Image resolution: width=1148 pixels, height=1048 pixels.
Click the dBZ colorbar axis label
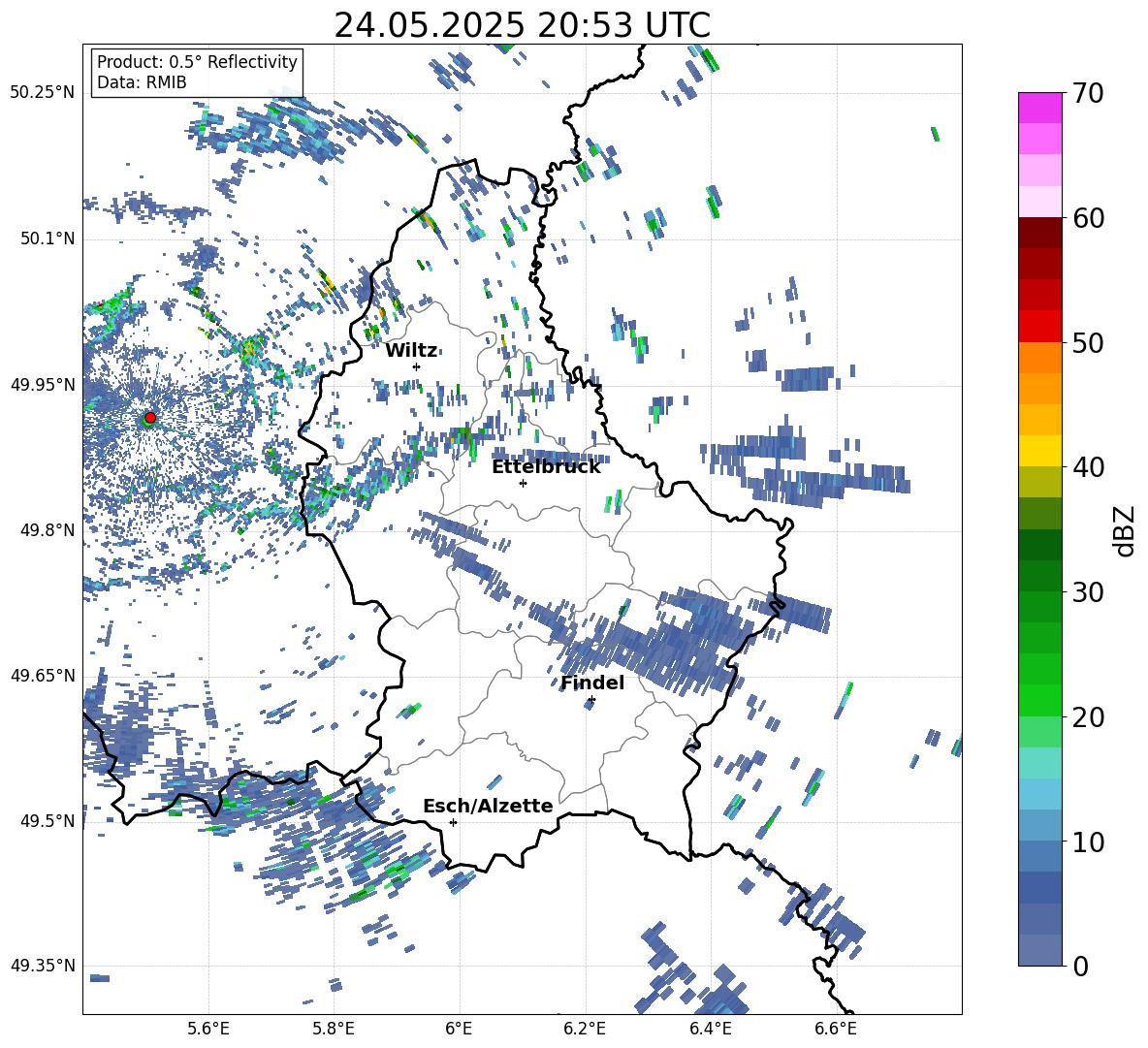click(x=1126, y=530)
